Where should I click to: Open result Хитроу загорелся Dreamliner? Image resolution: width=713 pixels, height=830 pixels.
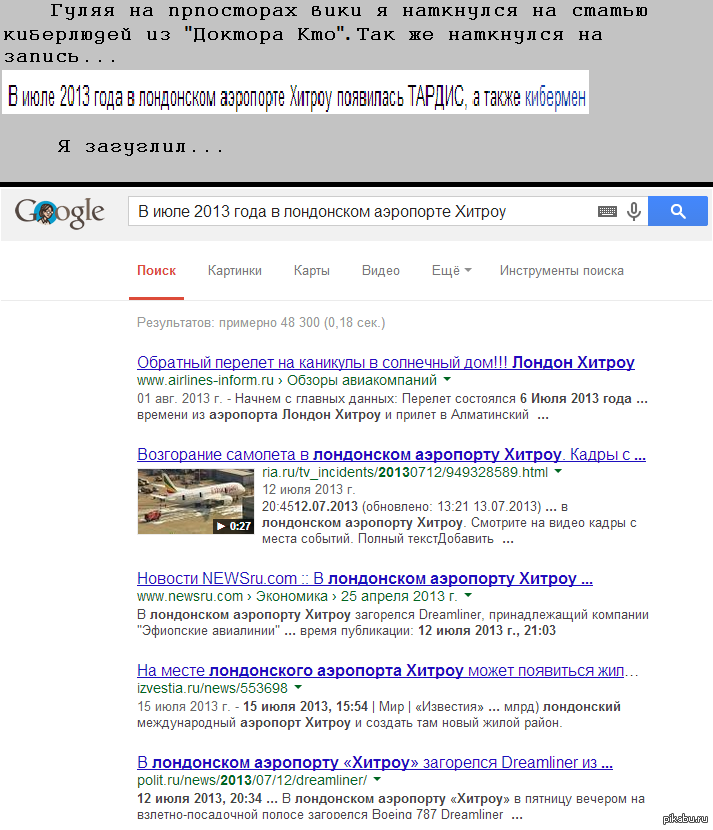click(x=375, y=762)
